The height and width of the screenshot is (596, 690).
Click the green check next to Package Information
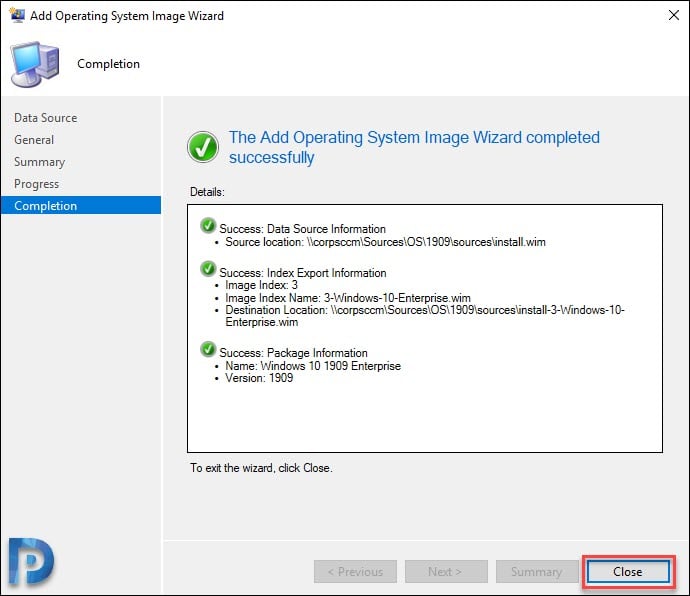(x=208, y=349)
